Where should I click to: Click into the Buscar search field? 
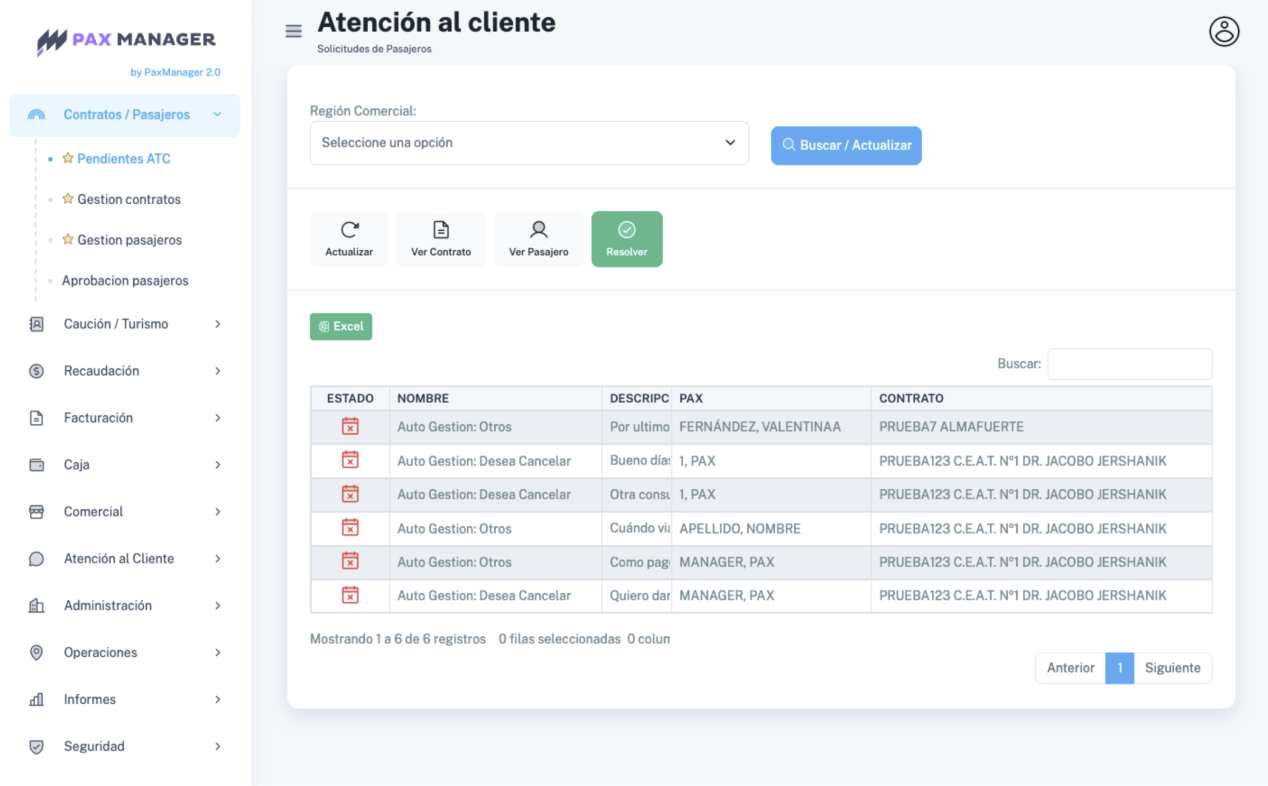(x=1129, y=364)
